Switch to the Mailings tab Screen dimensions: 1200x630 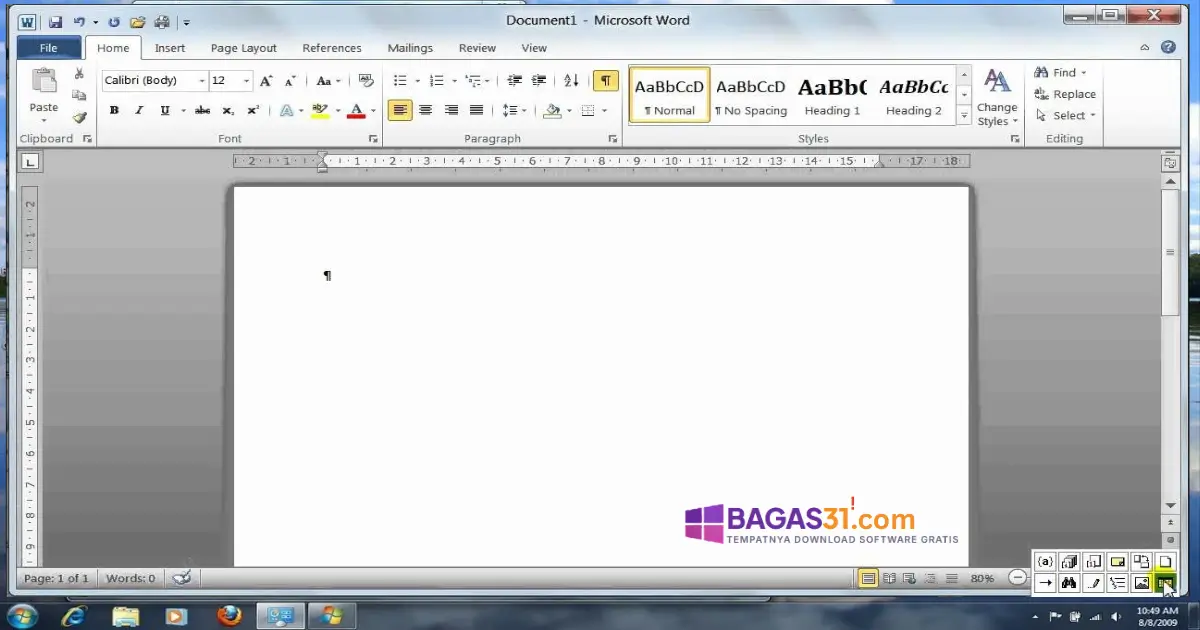410,48
